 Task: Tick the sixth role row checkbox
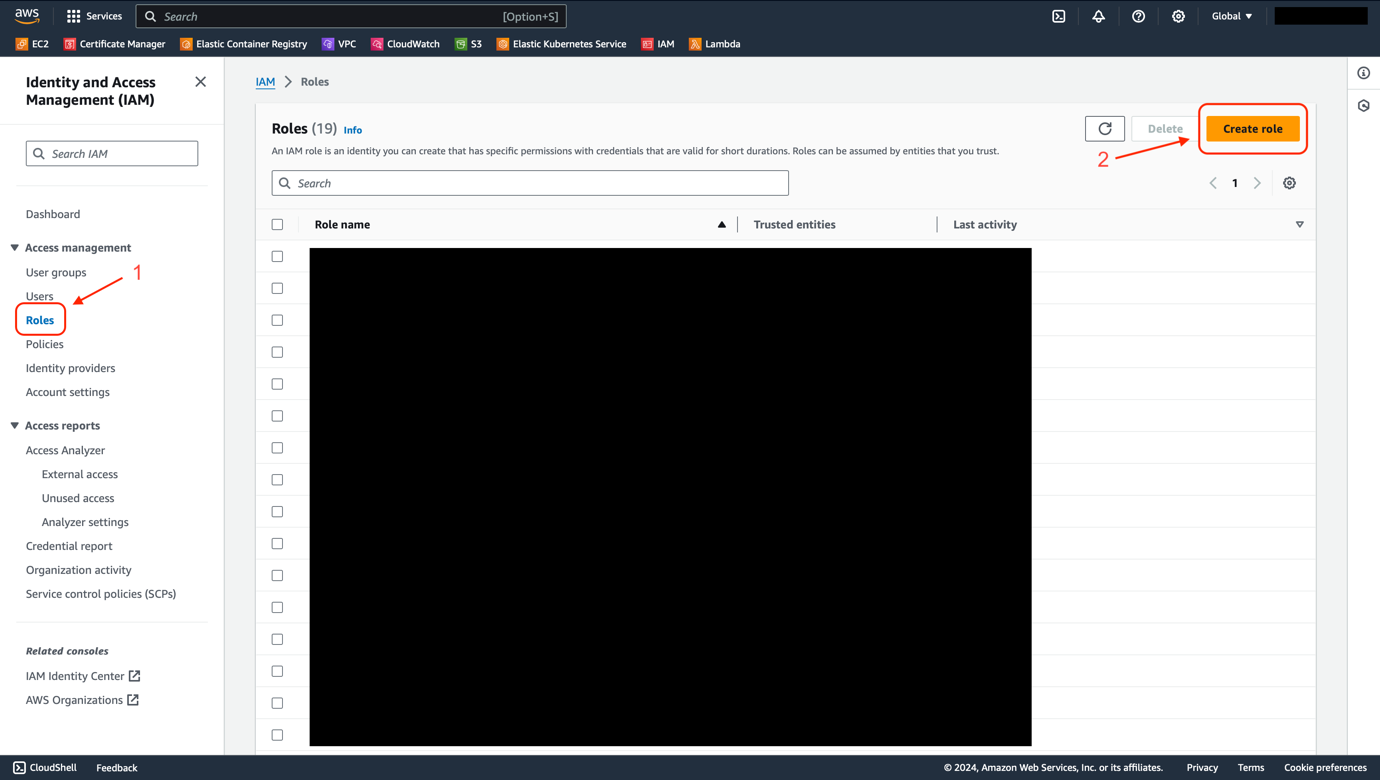pyautogui.click(x=278, y=417)
